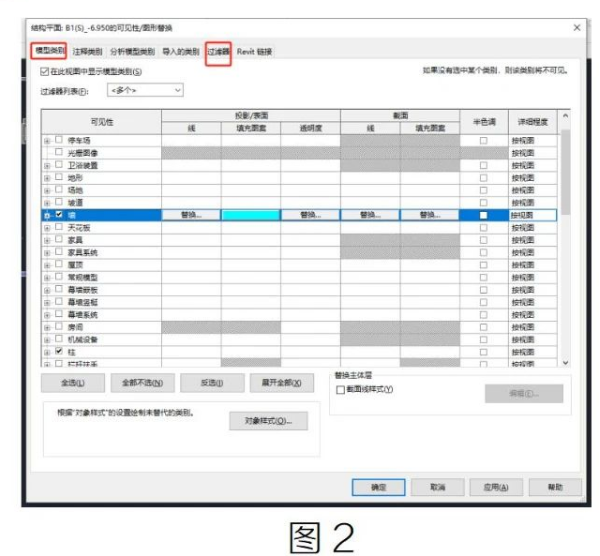Click the 全部不选(N) button
The height and width of the screenshot is (556, 600).
[x=142, y=383]
